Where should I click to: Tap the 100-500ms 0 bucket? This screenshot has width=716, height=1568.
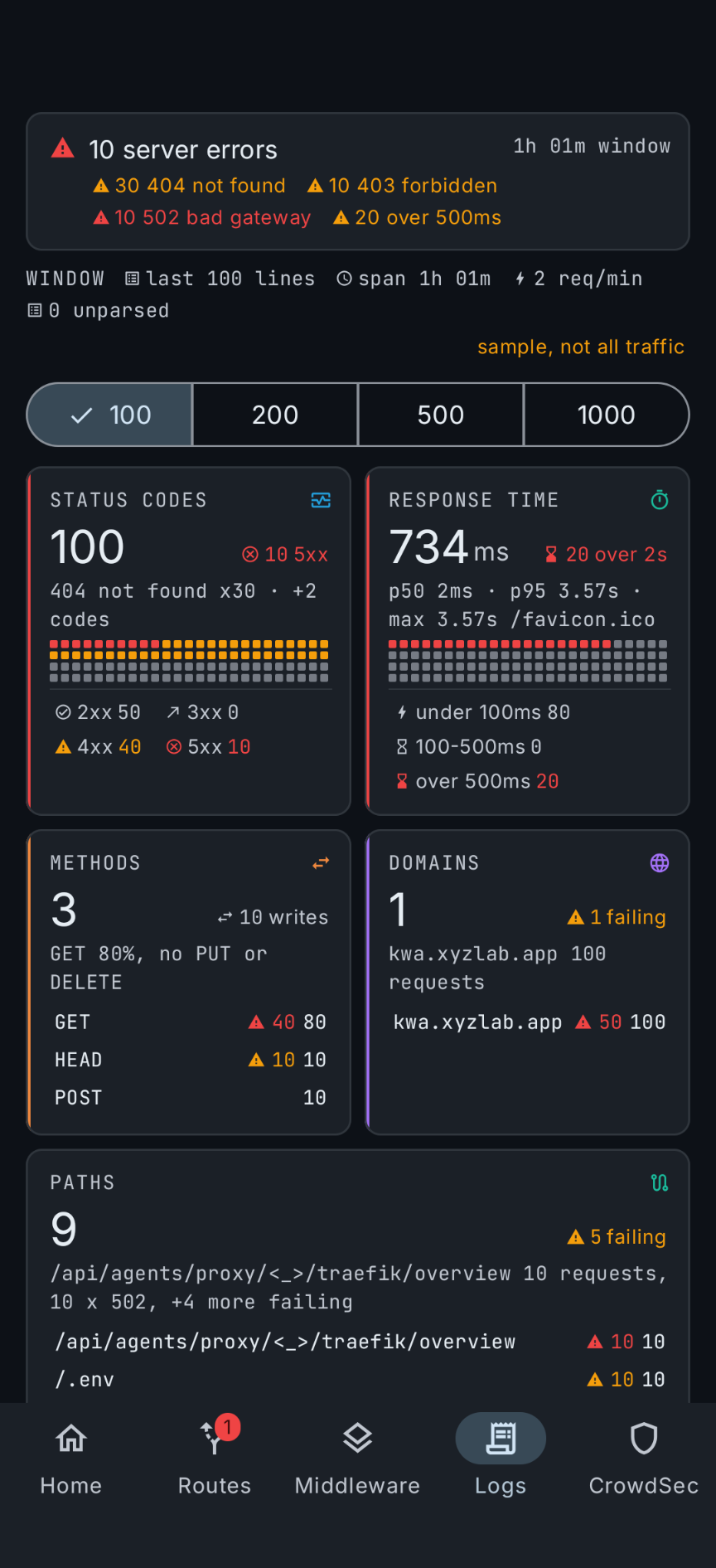pyautogui.click(x=469, y=747)
